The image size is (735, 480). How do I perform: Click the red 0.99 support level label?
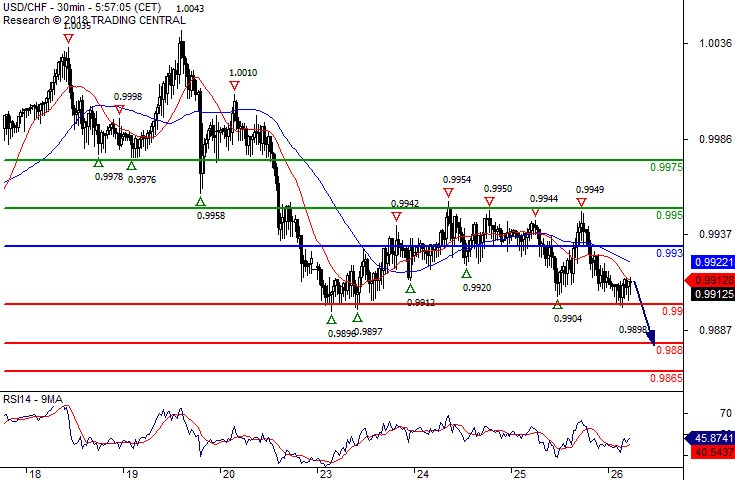click(x=672, y=311)
